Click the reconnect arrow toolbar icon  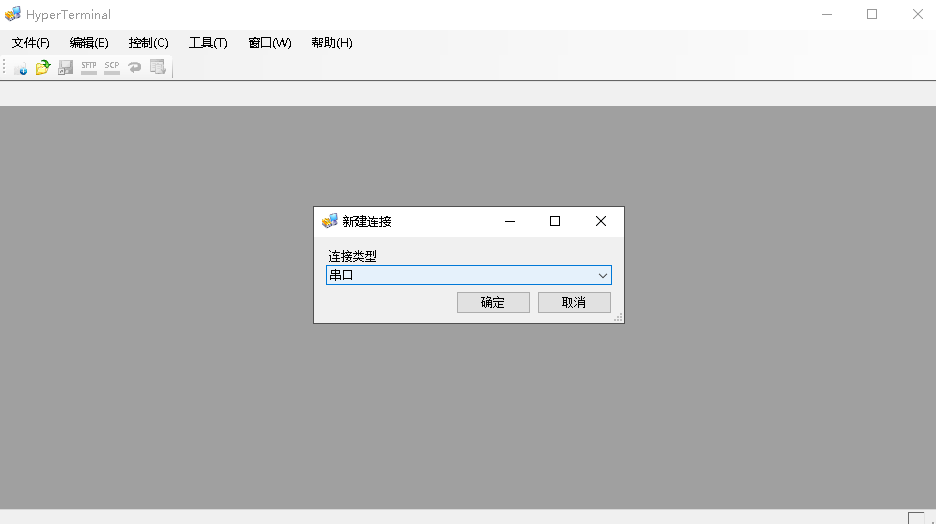(x=134, y=67)
